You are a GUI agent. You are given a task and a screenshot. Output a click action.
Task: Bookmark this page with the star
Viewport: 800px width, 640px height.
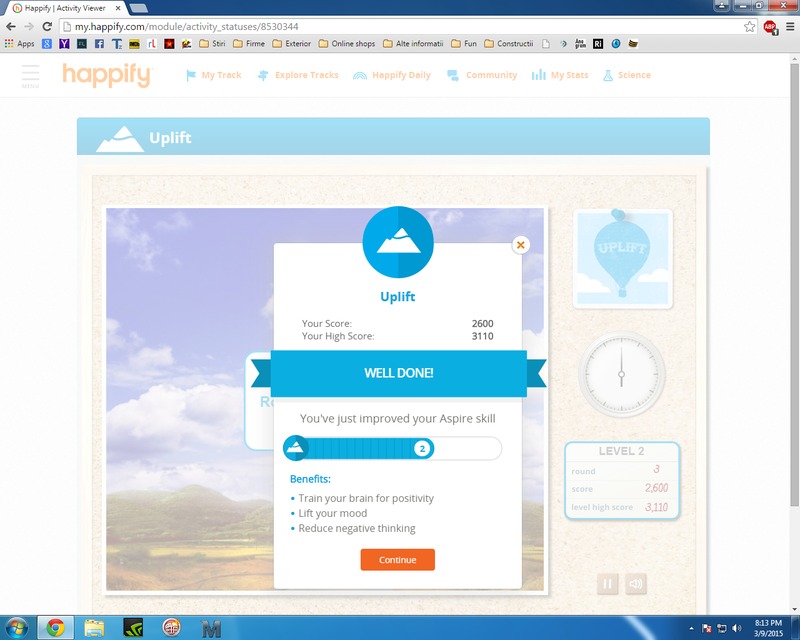click(x=749, y=27)
